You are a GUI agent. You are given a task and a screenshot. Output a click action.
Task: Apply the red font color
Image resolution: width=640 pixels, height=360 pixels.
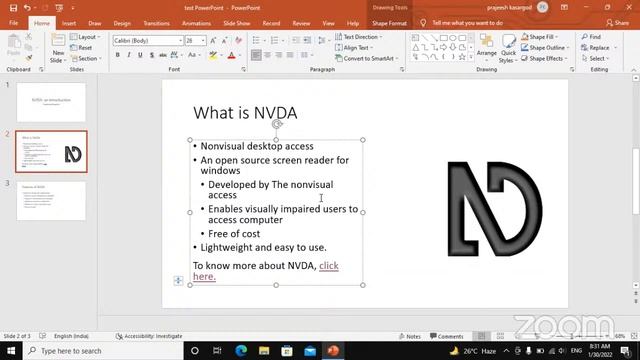[231, 56]
